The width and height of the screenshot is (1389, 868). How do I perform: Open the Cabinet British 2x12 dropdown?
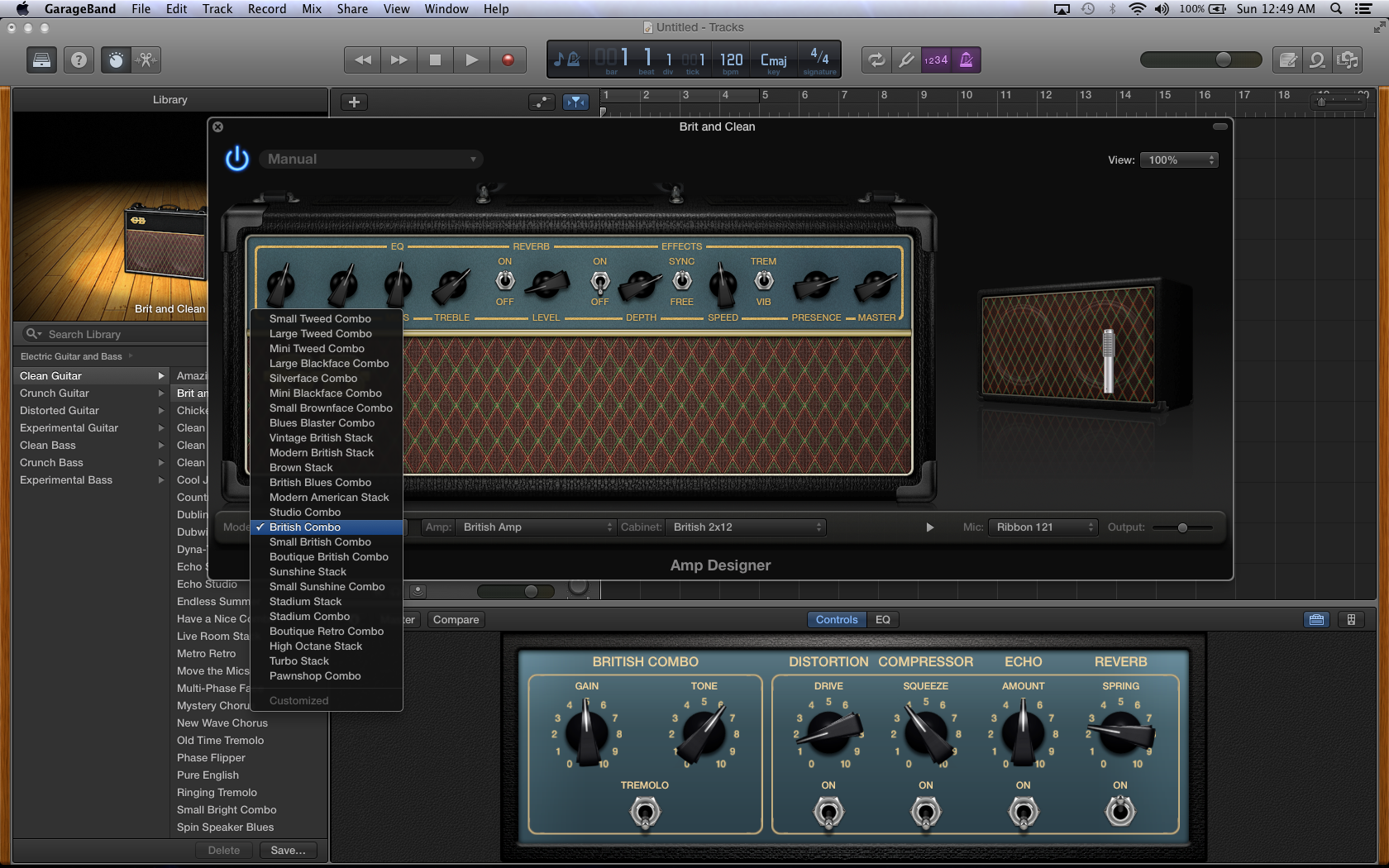(746, 527)
